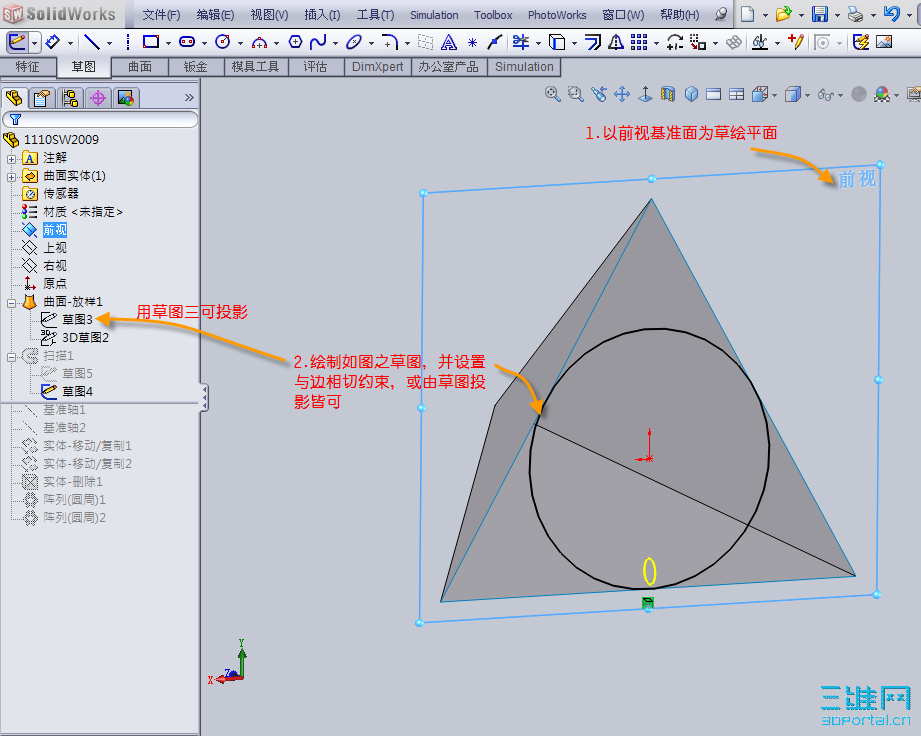The width and height of the screenshot is (921, 736).
Task: Click the feature tree filter field
Action: tap(100, 120)
